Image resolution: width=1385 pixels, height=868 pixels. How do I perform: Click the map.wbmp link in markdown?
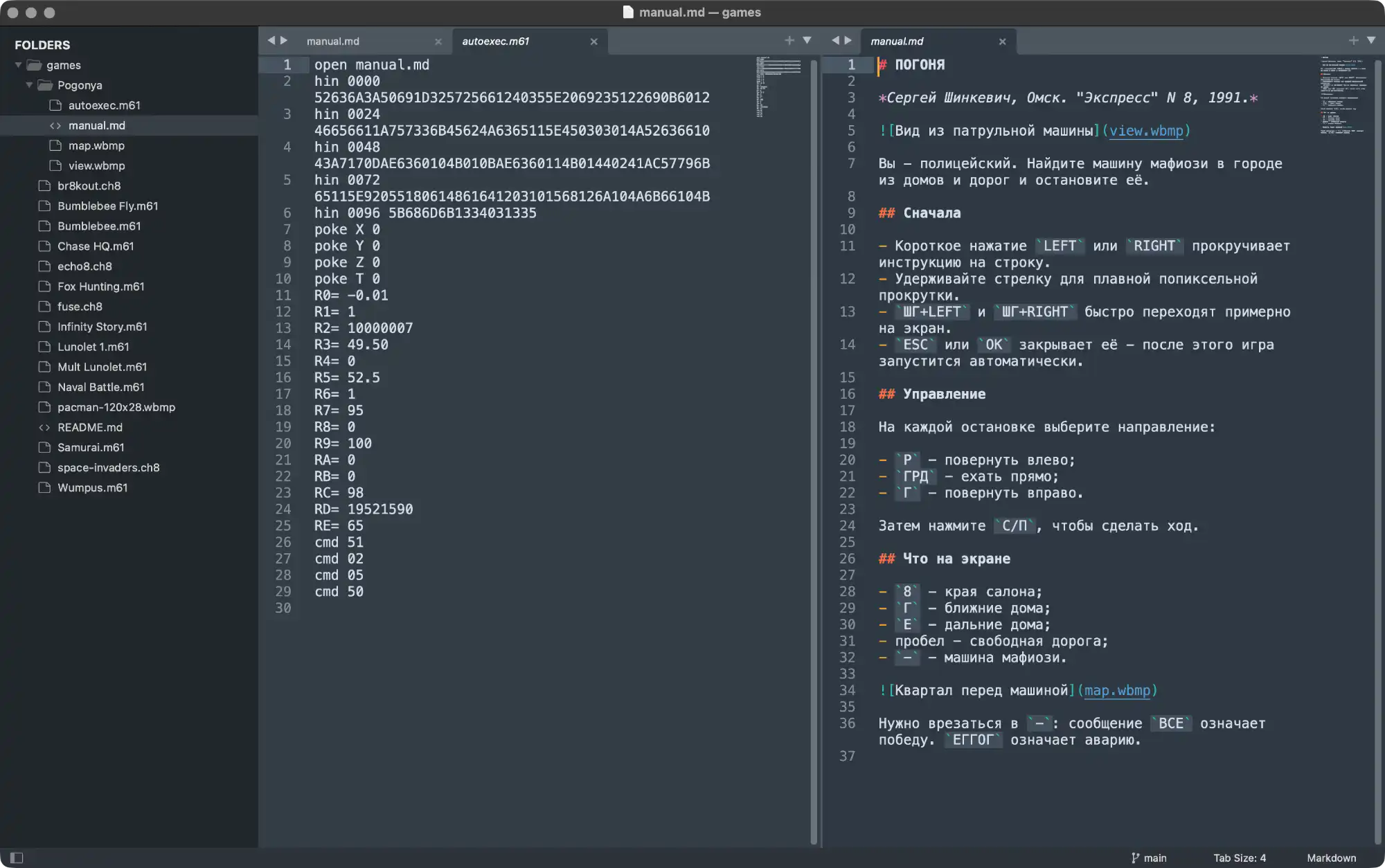coord(1117,691)
